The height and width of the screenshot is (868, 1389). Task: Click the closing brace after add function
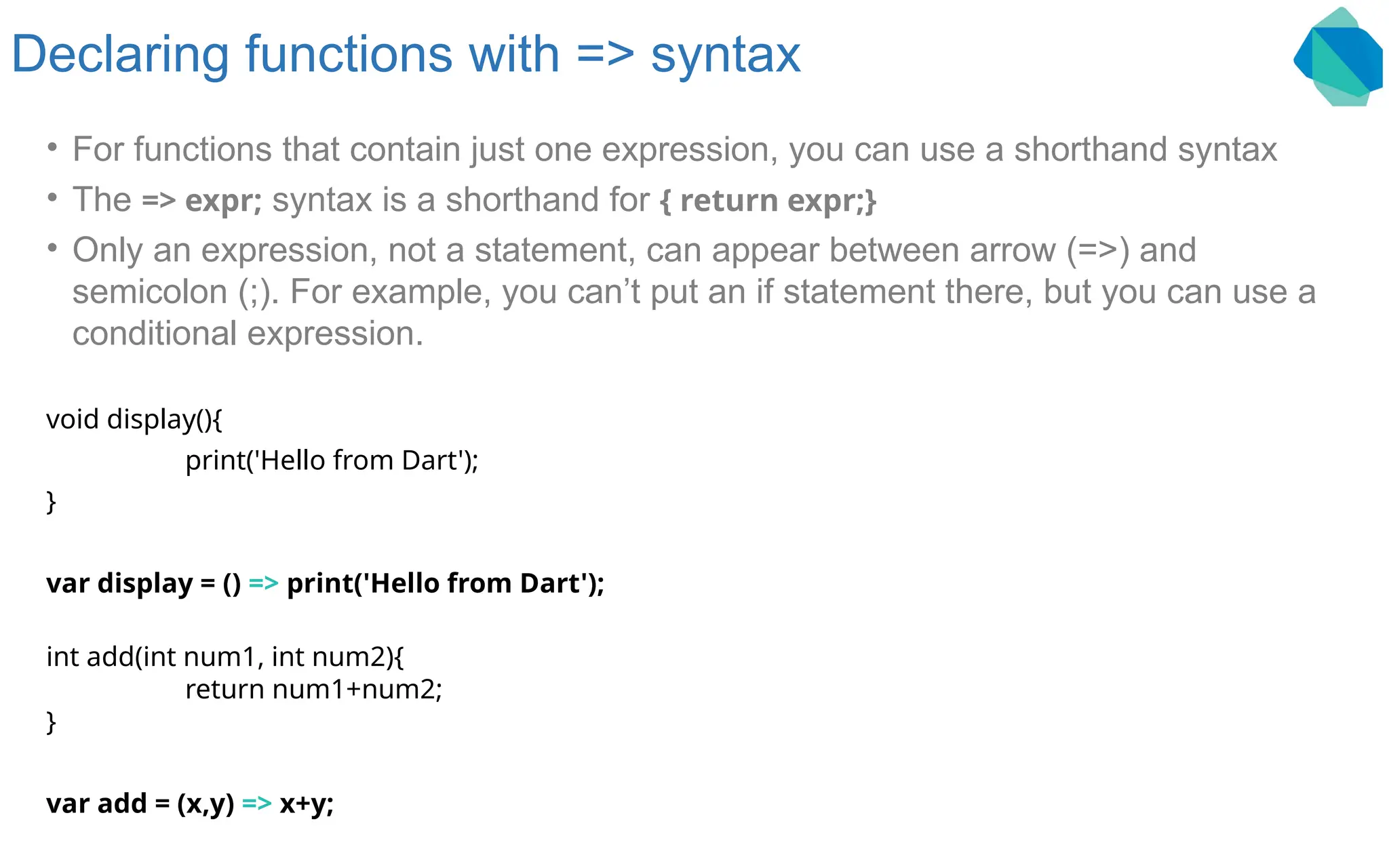pos(51,722)
